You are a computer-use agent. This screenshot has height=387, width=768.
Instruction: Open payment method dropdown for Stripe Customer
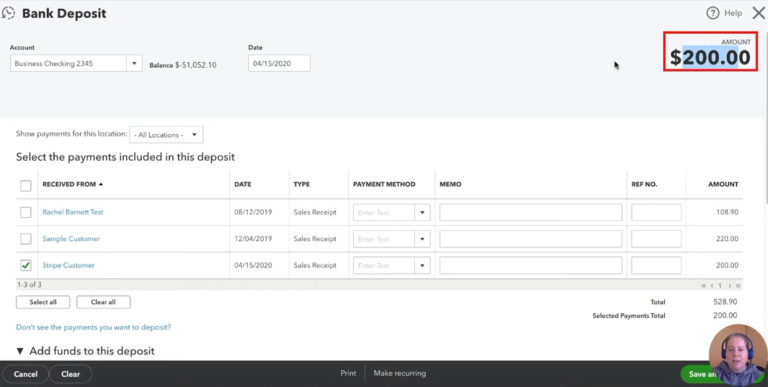pyautogui.click(x=422, y=266)
